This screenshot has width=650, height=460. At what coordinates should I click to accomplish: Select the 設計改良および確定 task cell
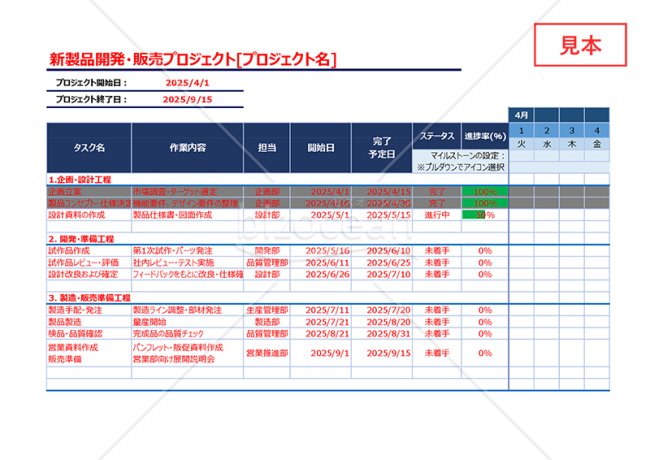pos(89,274)
